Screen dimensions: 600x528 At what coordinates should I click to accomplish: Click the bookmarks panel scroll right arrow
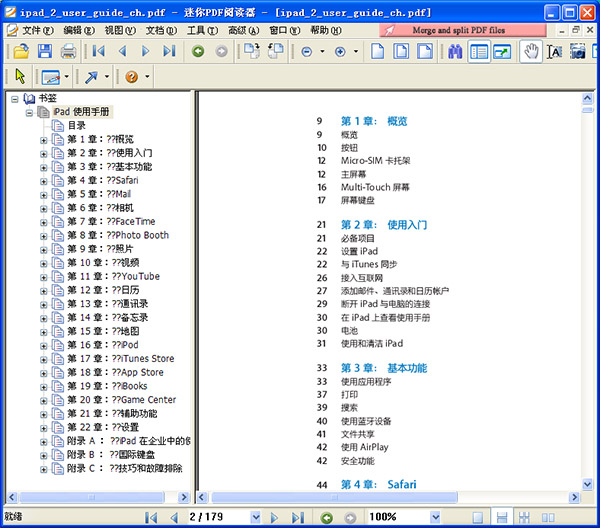click(184, 497)
